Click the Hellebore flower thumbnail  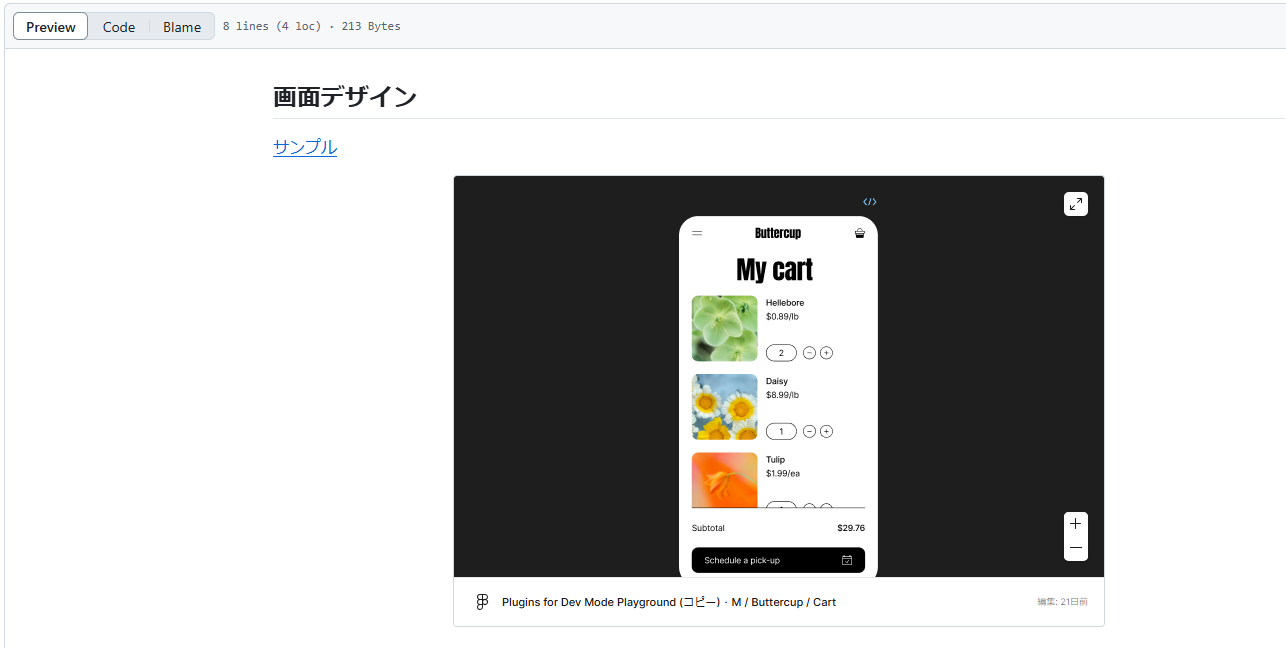click(724, 328)
